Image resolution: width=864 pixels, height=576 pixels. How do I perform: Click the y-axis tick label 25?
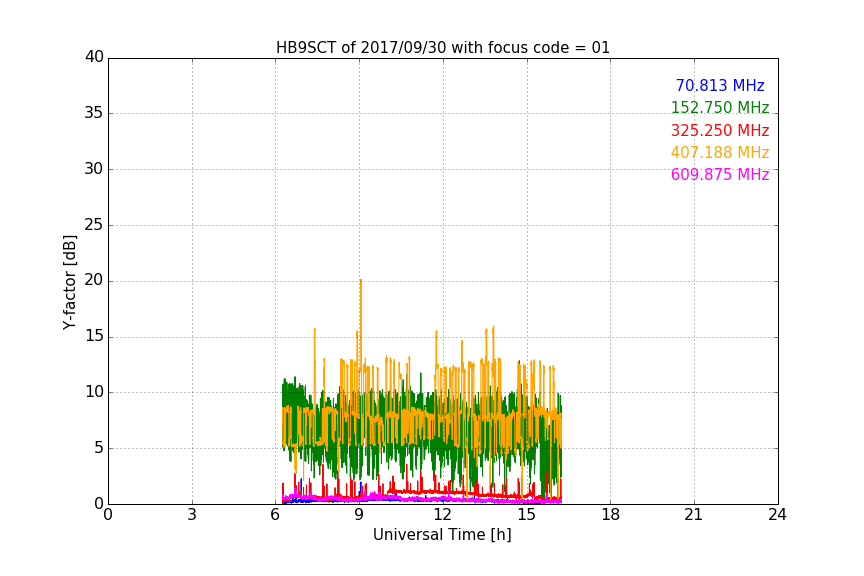pyautogui.click(x=94, y=225)
